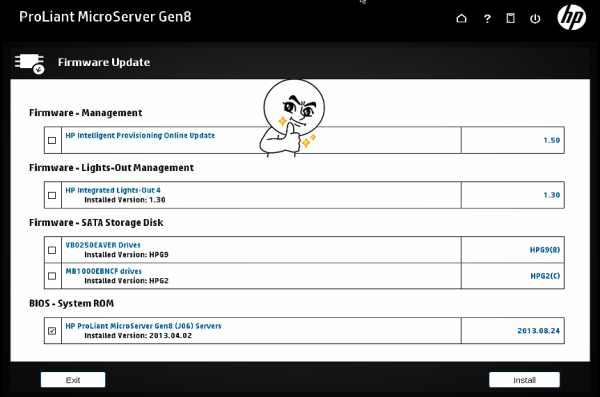Open HP Intelligent Provisioning Online Update link

(140, 136)
